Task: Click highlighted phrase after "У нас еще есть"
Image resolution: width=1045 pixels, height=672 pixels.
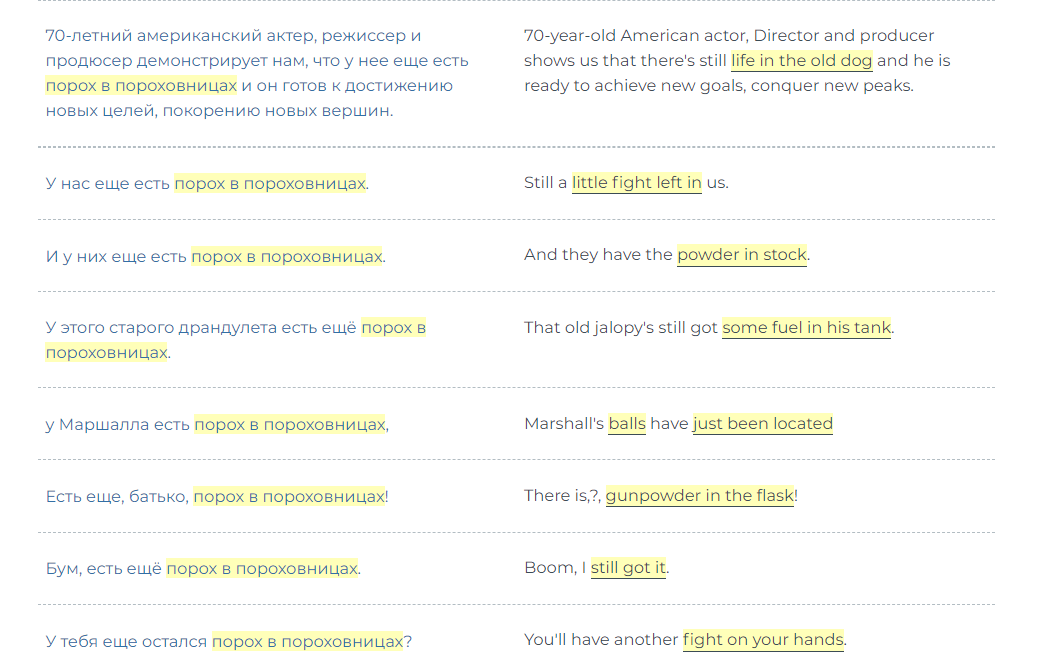Action: pyautogui.click(x=270, y=184)
